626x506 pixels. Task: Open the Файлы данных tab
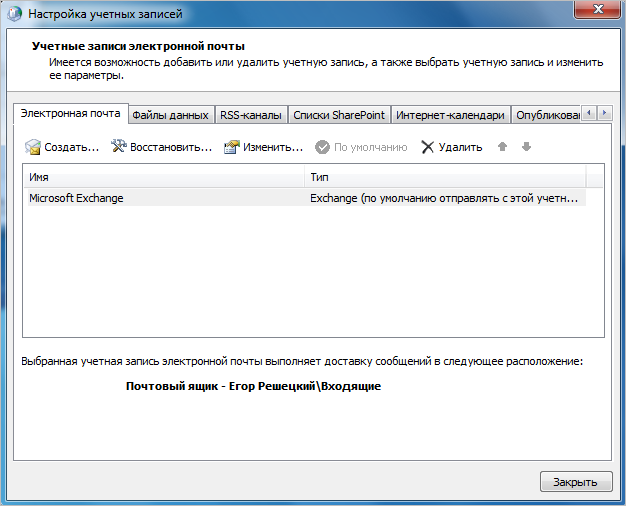pos(170,115)
